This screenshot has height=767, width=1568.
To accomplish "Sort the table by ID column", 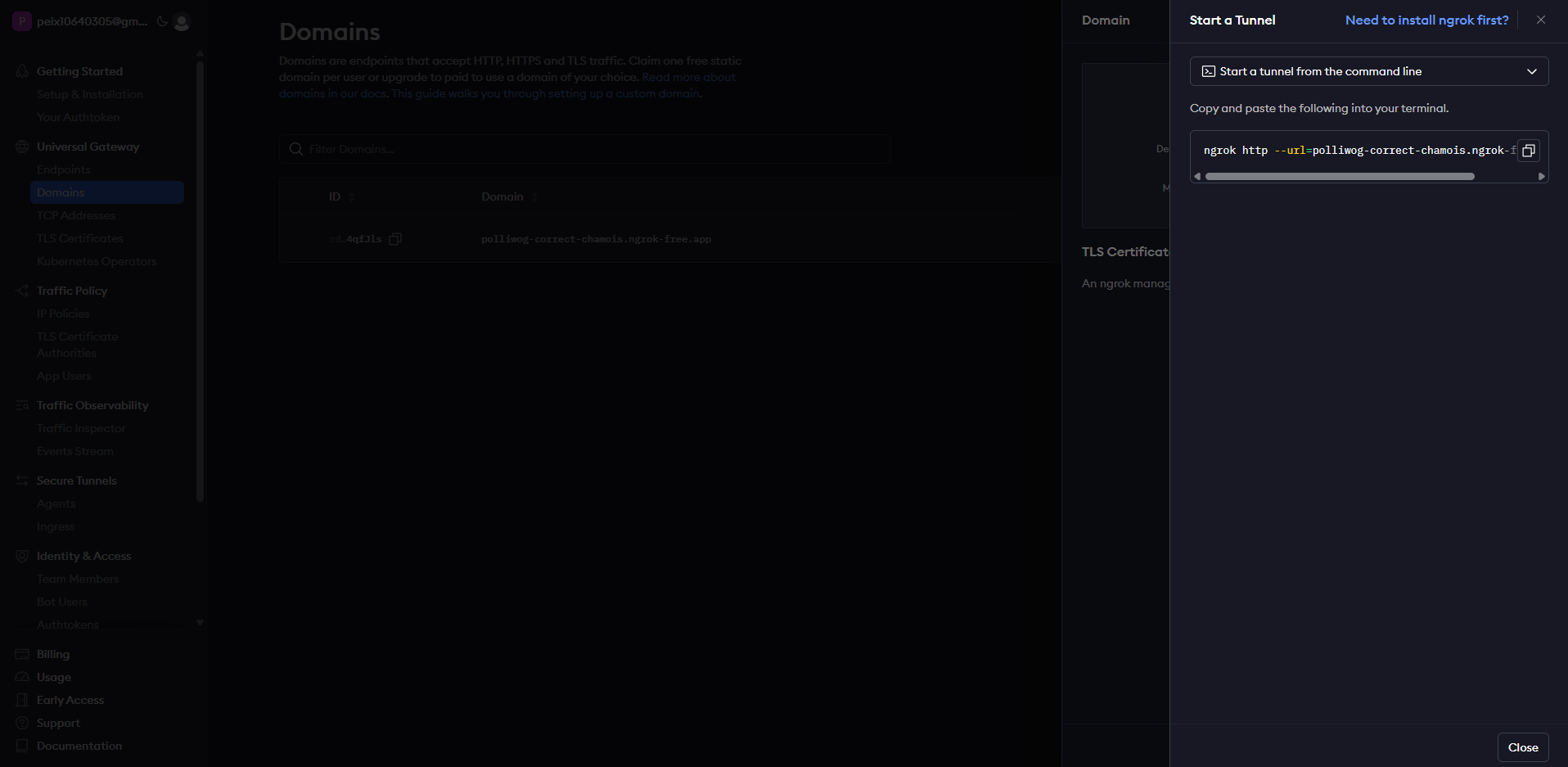I will (x=341, y=196).
